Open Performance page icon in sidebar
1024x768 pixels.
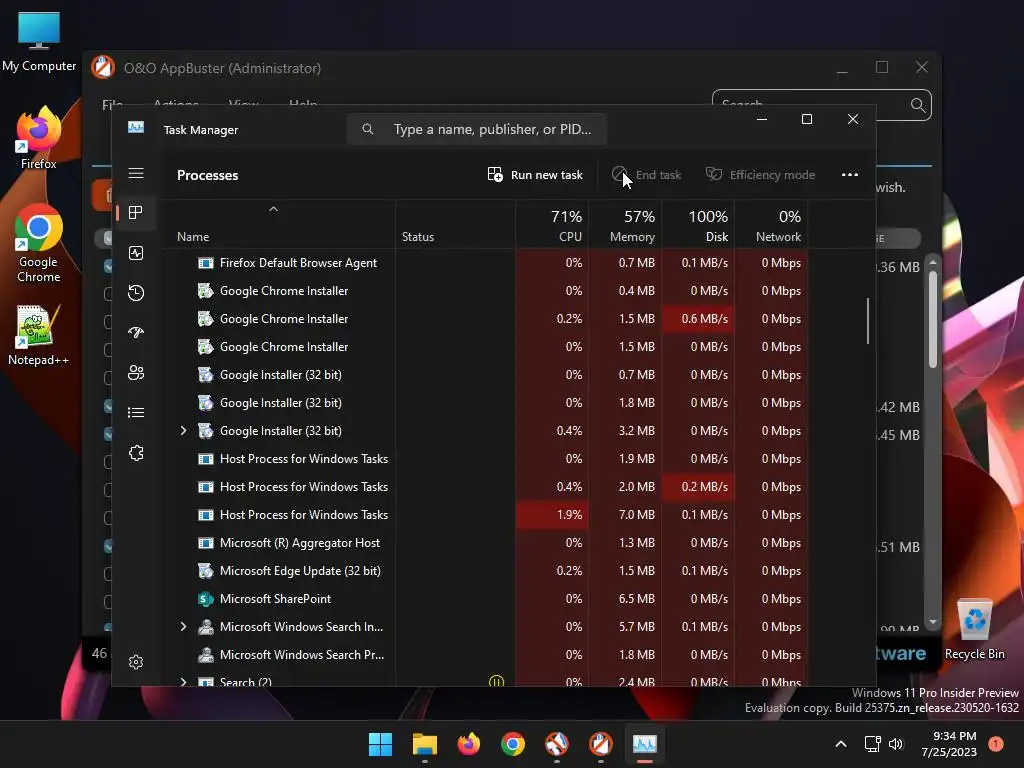tap(136, 253)
